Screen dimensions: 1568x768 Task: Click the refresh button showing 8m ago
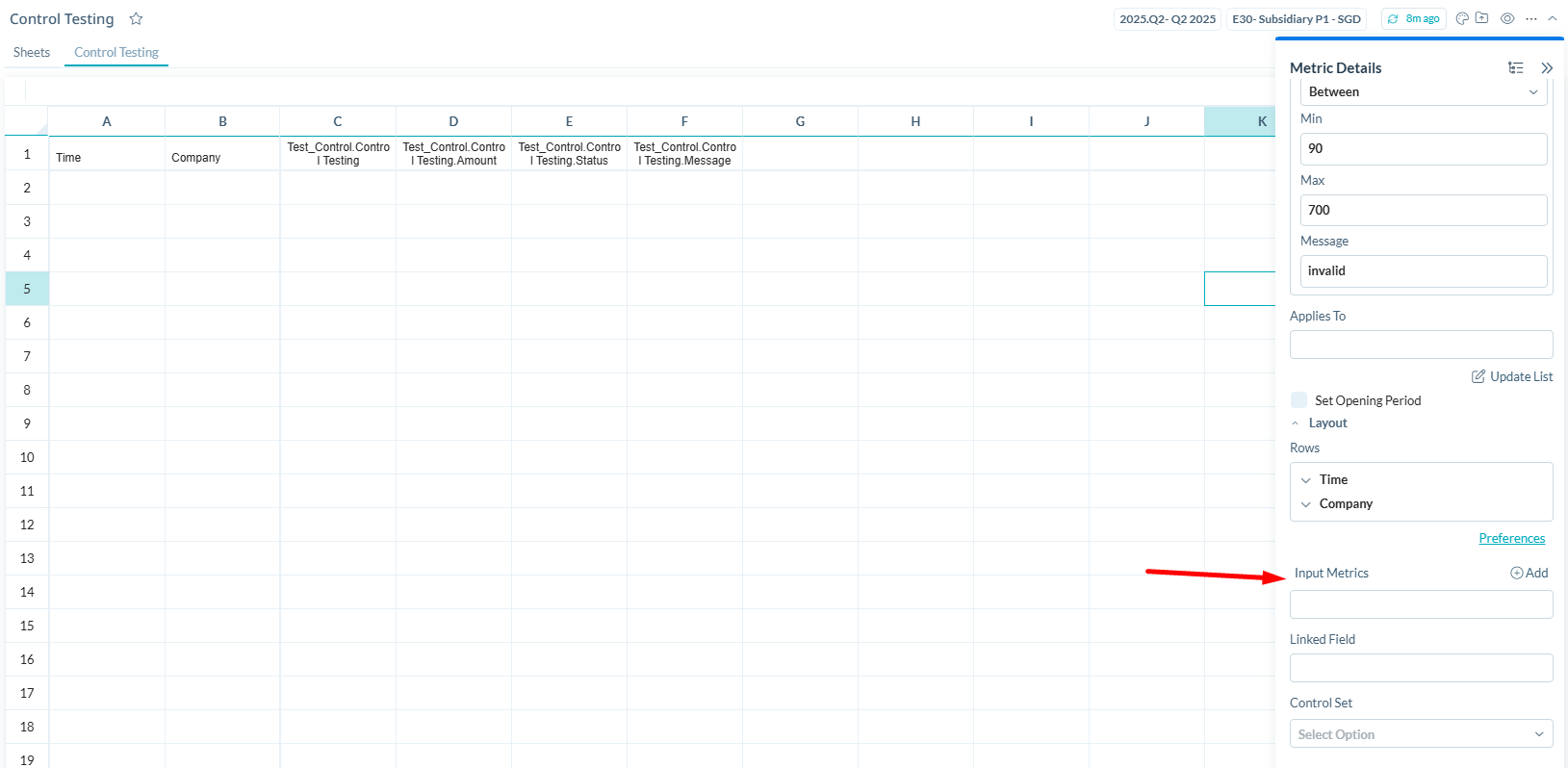[x=1413, y=19]
